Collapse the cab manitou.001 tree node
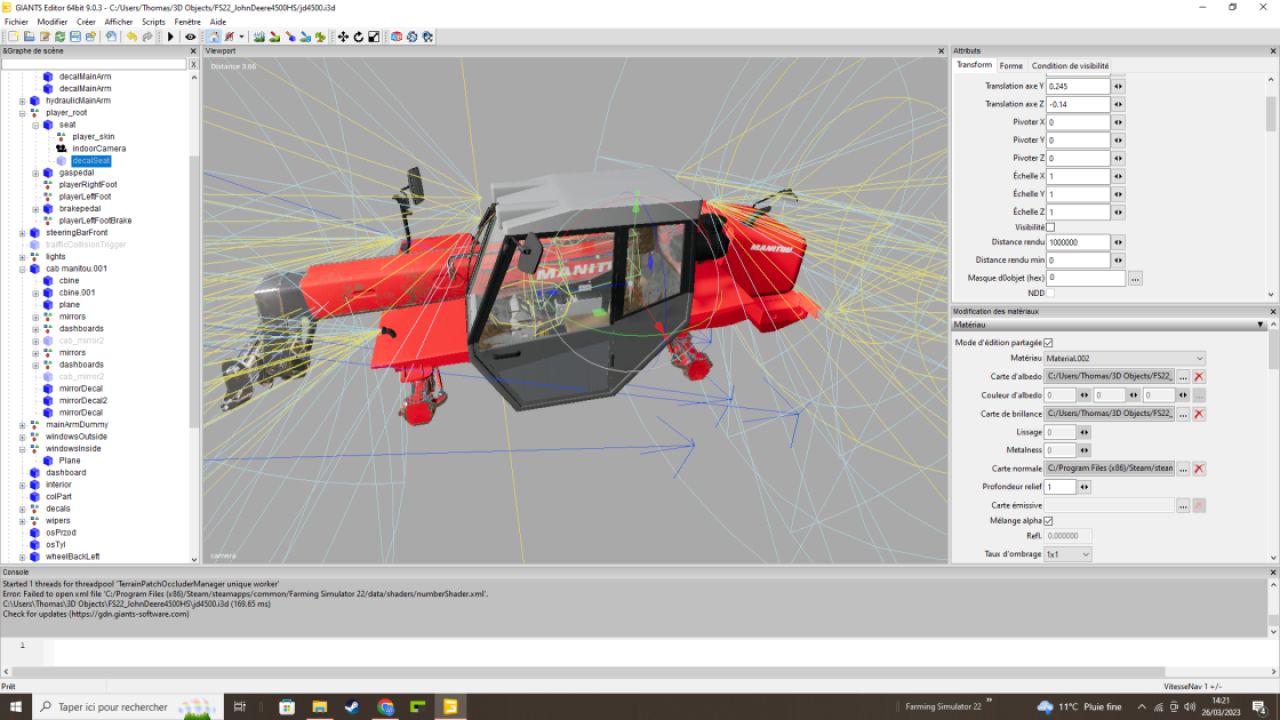 (22, 269)
